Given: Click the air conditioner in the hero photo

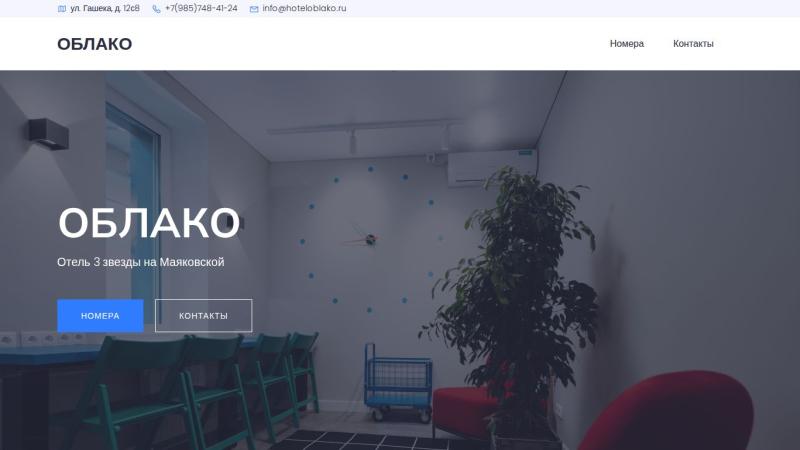Looking at the screenshot, I should pos(492,167).
